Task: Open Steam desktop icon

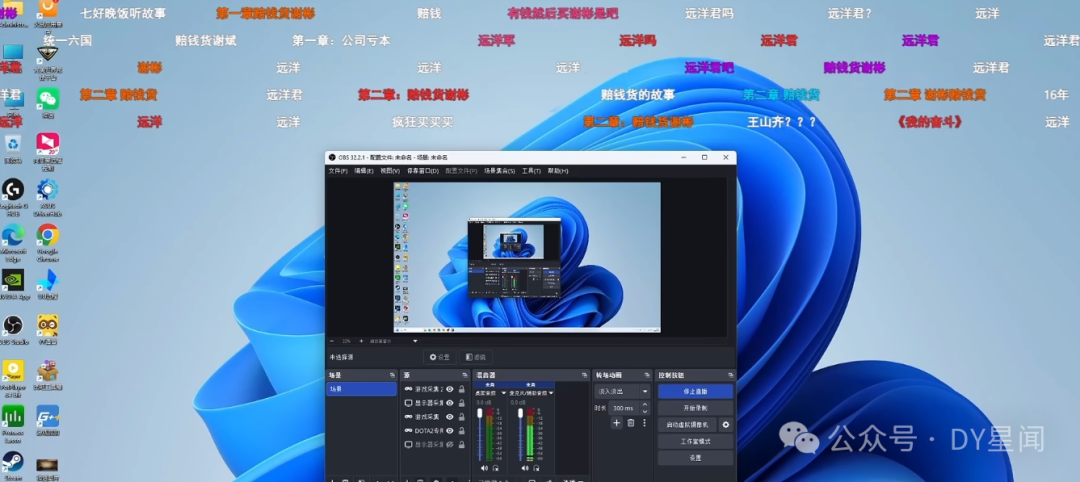Action: click(12, 465)
